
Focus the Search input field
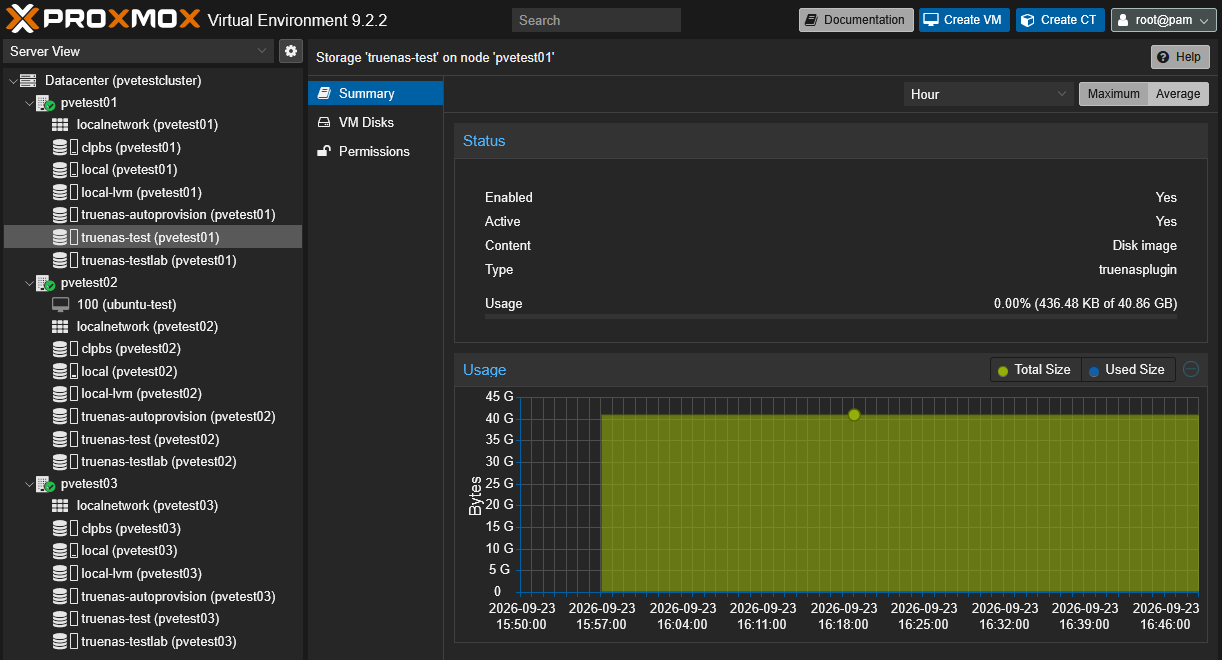pos(596,20)
